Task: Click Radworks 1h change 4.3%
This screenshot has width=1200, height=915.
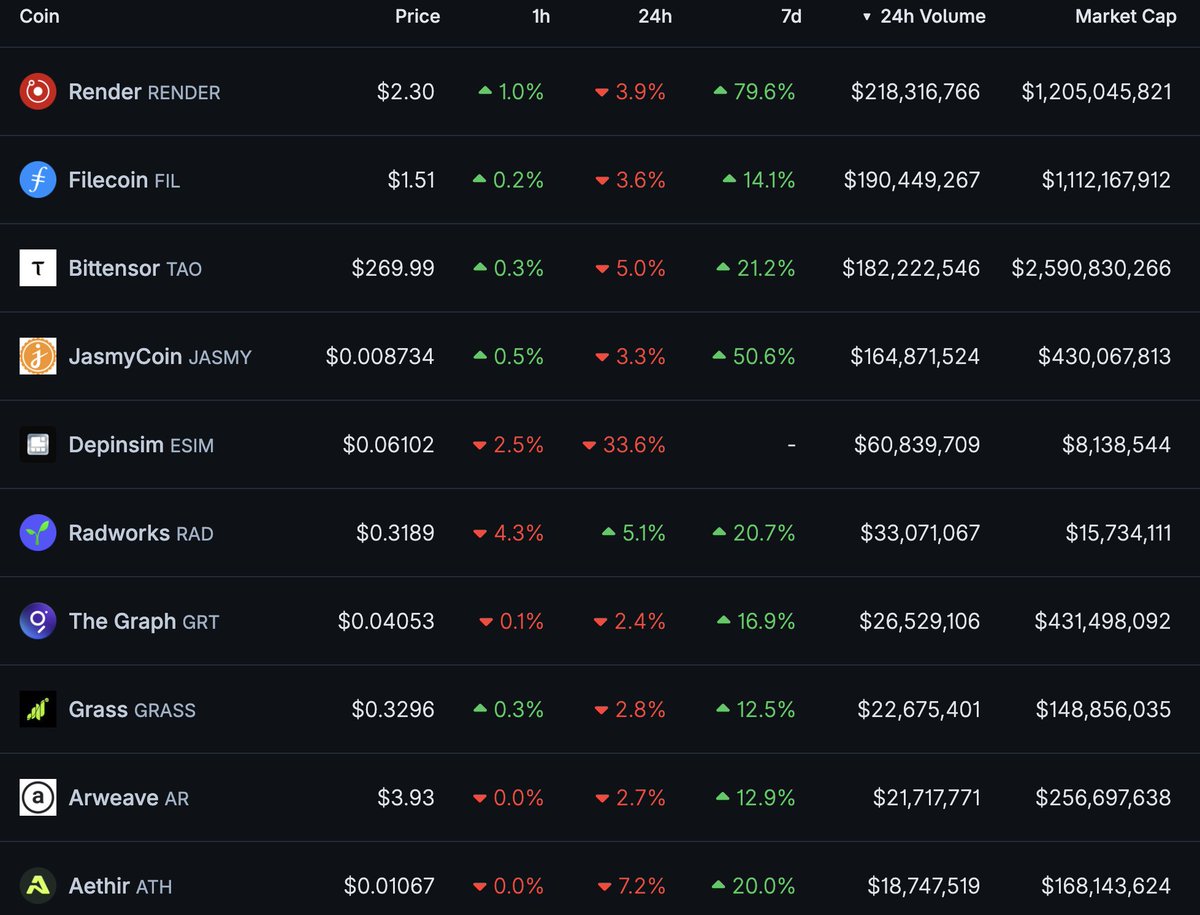Action: (x=508, y=533)
